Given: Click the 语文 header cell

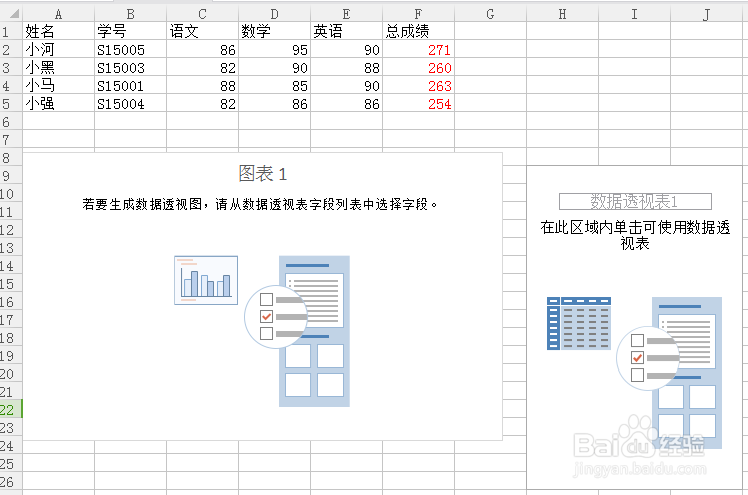Looking at the screenshot, I should coord(202,31).
